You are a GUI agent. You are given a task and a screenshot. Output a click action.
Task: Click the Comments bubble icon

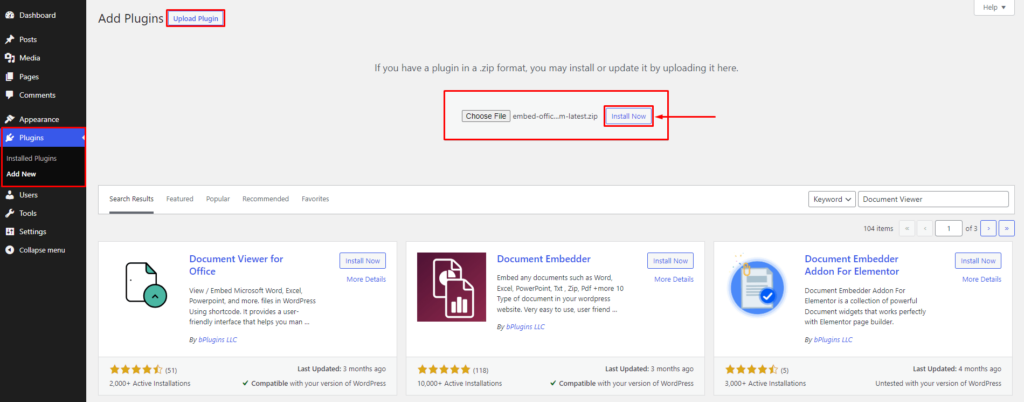click(x=9, y=95)
